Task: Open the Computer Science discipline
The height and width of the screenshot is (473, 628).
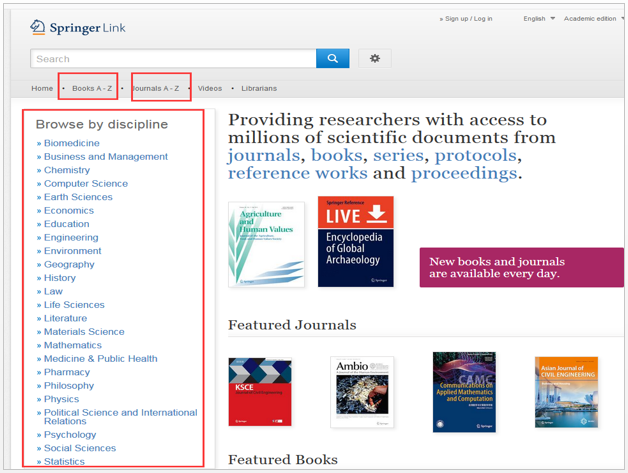Action: point(86,183)
